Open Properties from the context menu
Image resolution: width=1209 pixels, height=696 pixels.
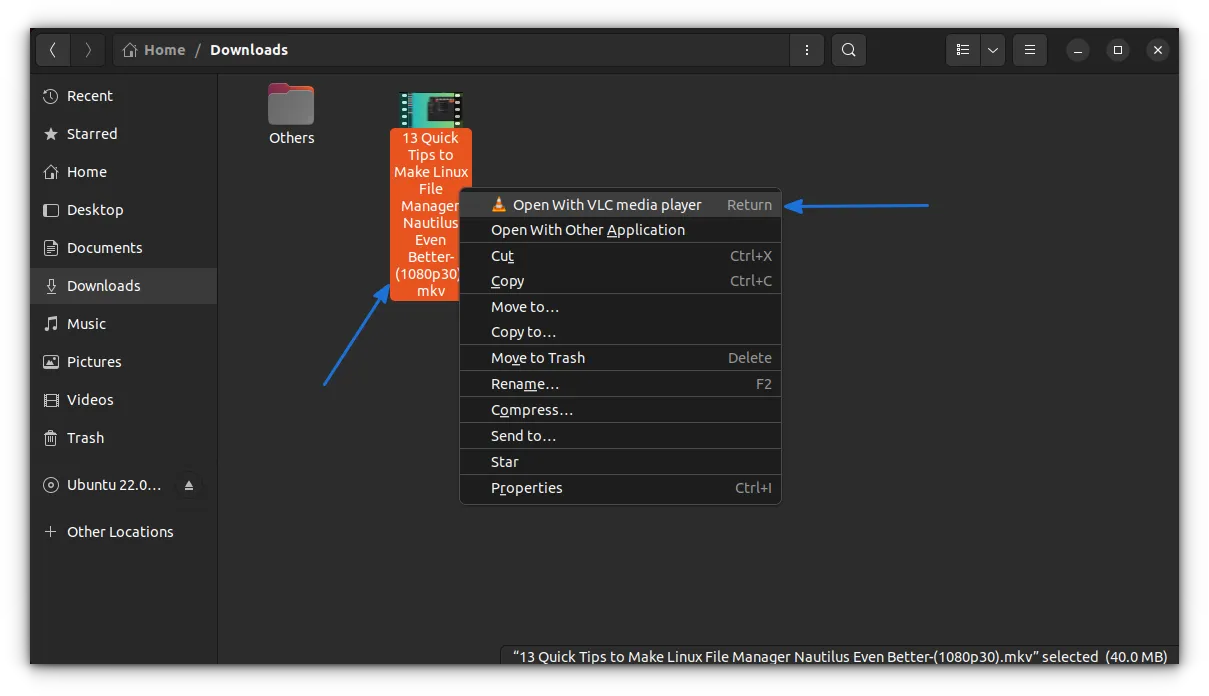click(527, 488)
